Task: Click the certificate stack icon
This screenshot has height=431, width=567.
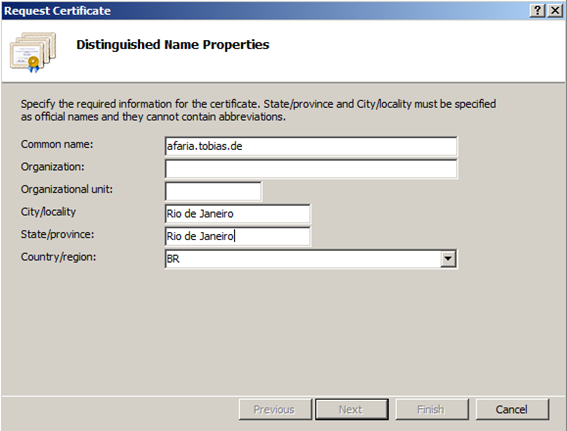Action: click(33, 52)
